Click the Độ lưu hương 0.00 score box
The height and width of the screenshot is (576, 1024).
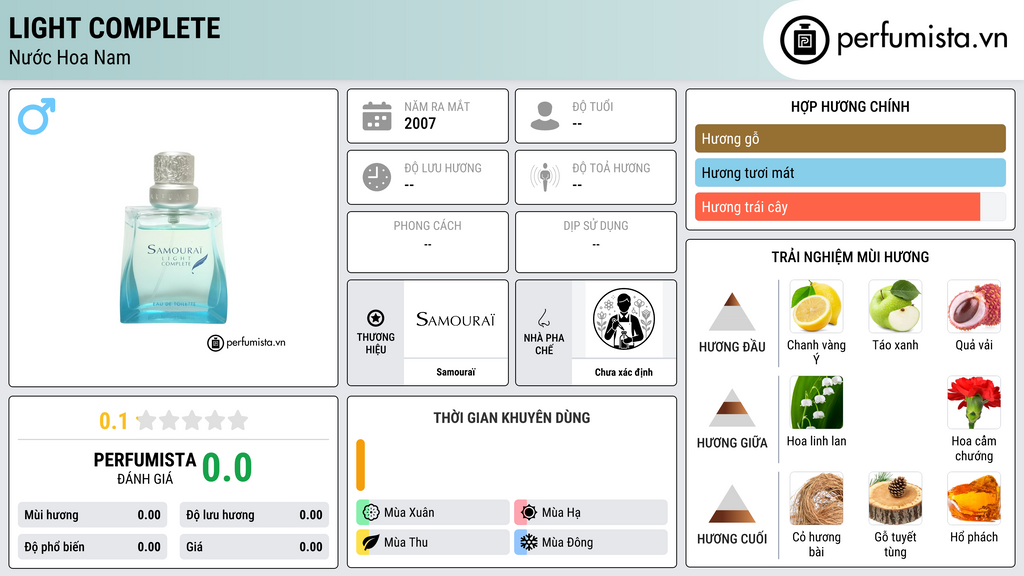click(x=254, y=515)
